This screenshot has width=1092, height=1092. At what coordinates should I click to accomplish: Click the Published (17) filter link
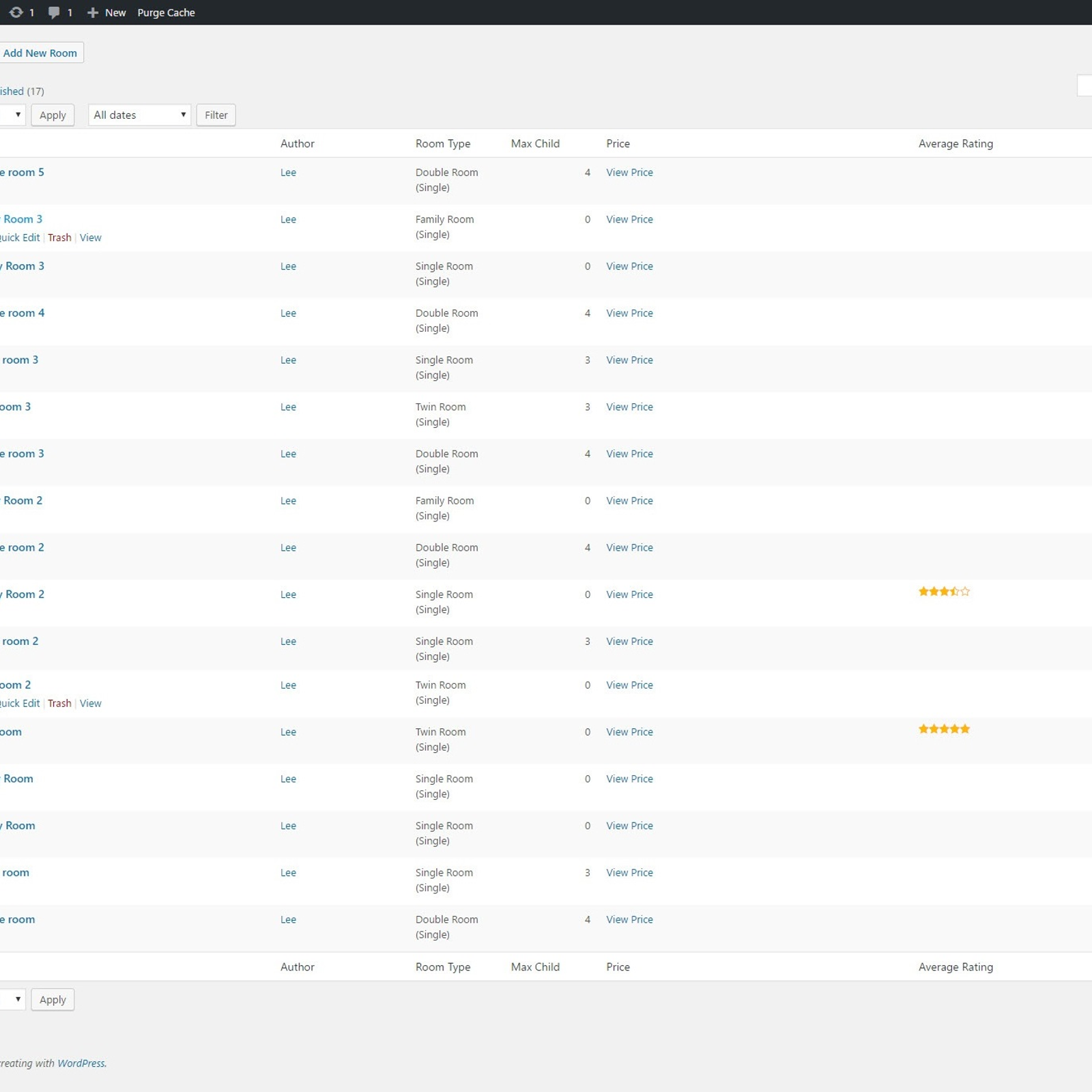coord(22,91)
